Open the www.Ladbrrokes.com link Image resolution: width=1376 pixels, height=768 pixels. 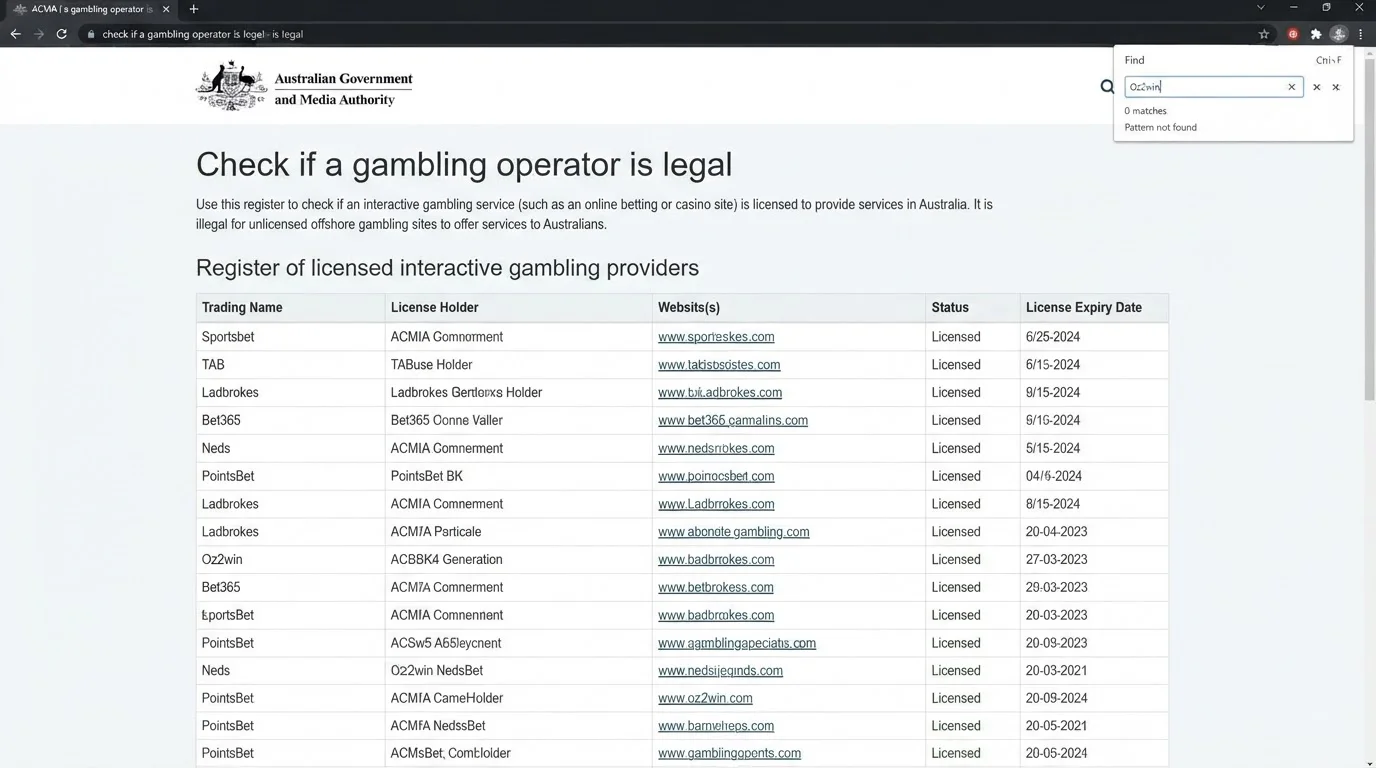pos(716,505)
